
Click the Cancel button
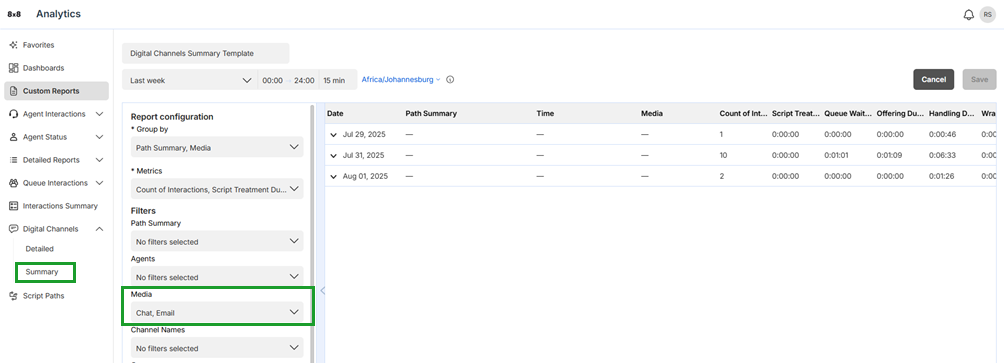[934, 79]
